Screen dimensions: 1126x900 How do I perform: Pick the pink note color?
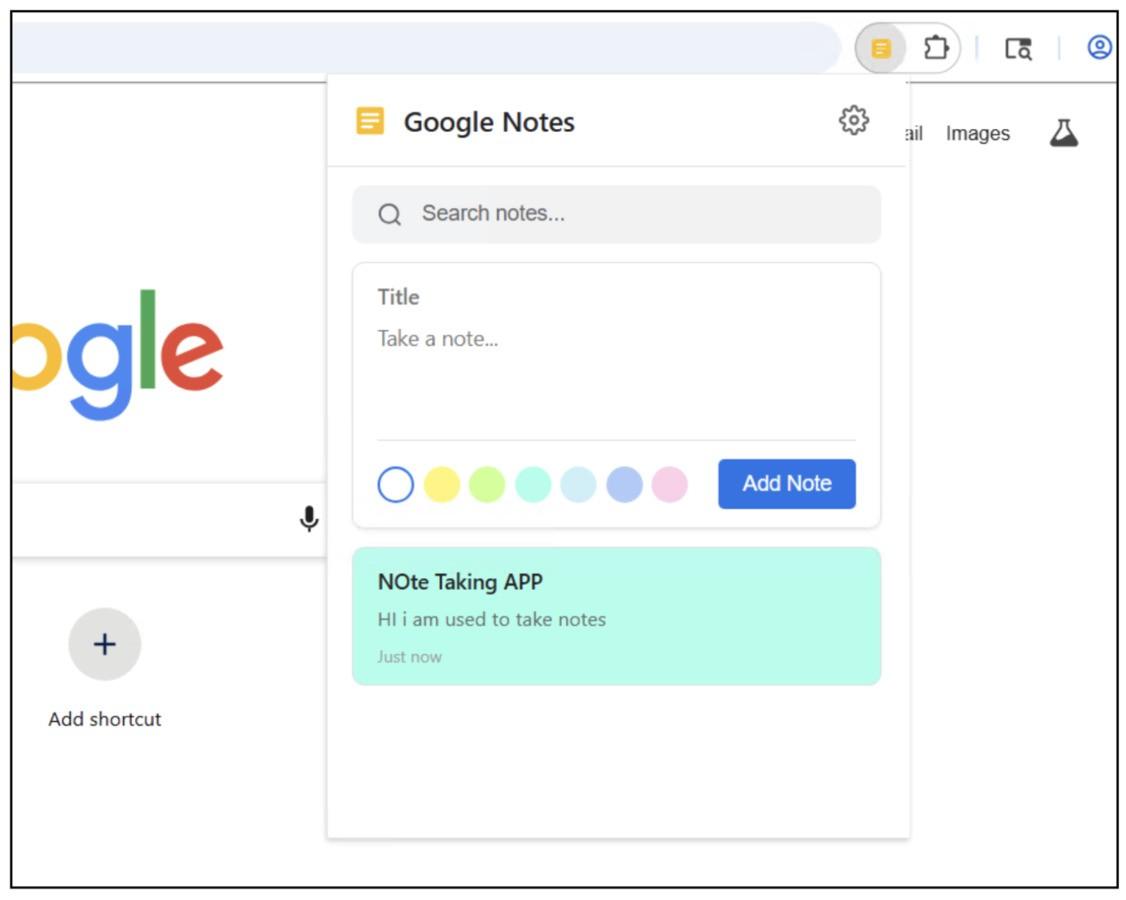tap(669, 484)
